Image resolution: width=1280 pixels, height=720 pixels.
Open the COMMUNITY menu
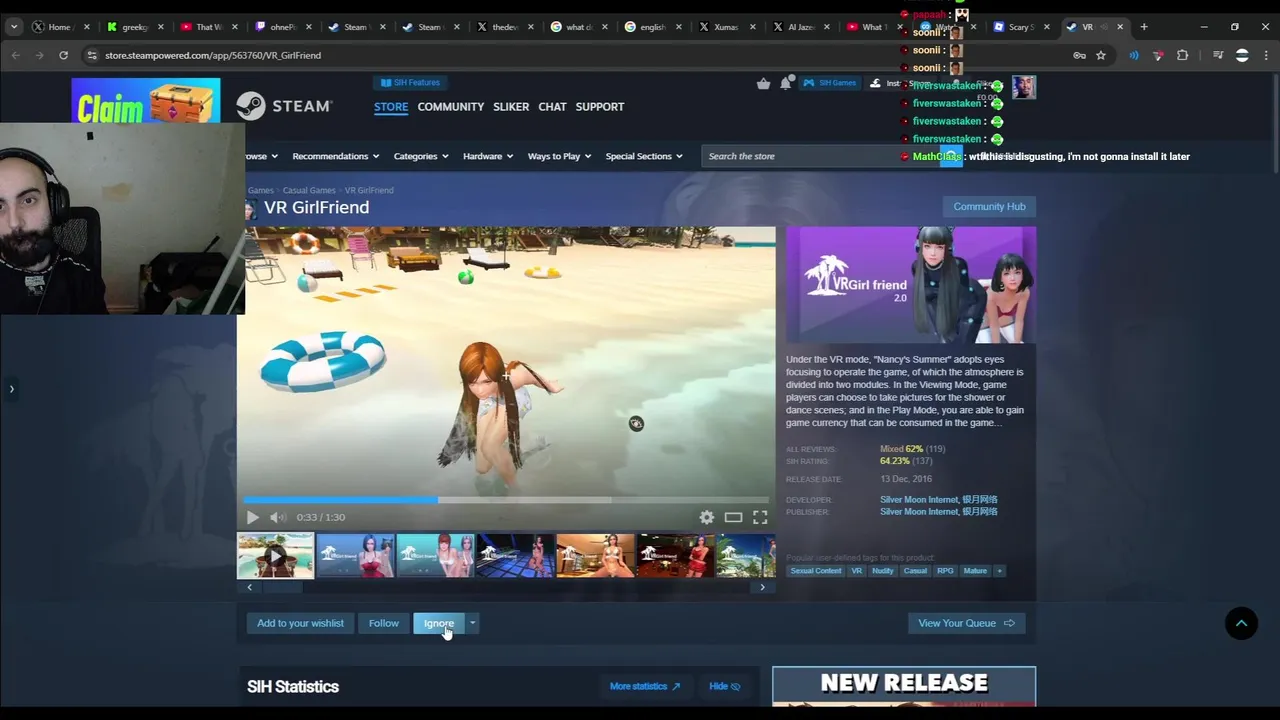pos(451,106)
